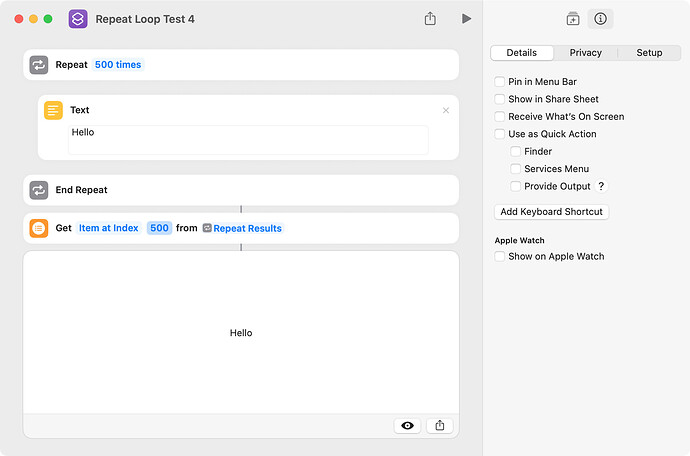Viewport: 690px width, 456px height.
Task: Change the 500 times repeat count
Action: tap(118, 65)
